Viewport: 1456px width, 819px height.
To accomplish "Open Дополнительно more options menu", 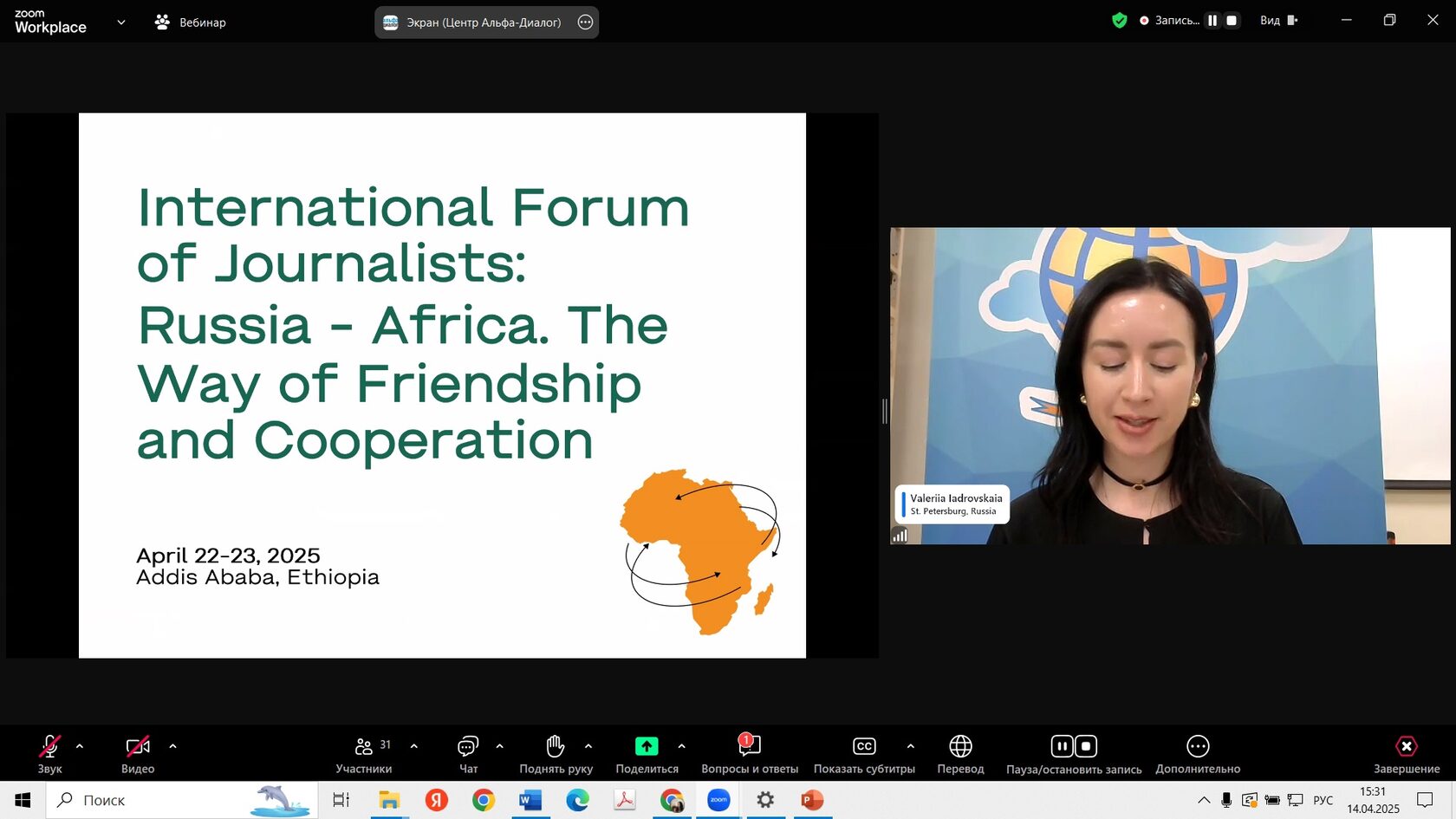I will pos(1198,753).
